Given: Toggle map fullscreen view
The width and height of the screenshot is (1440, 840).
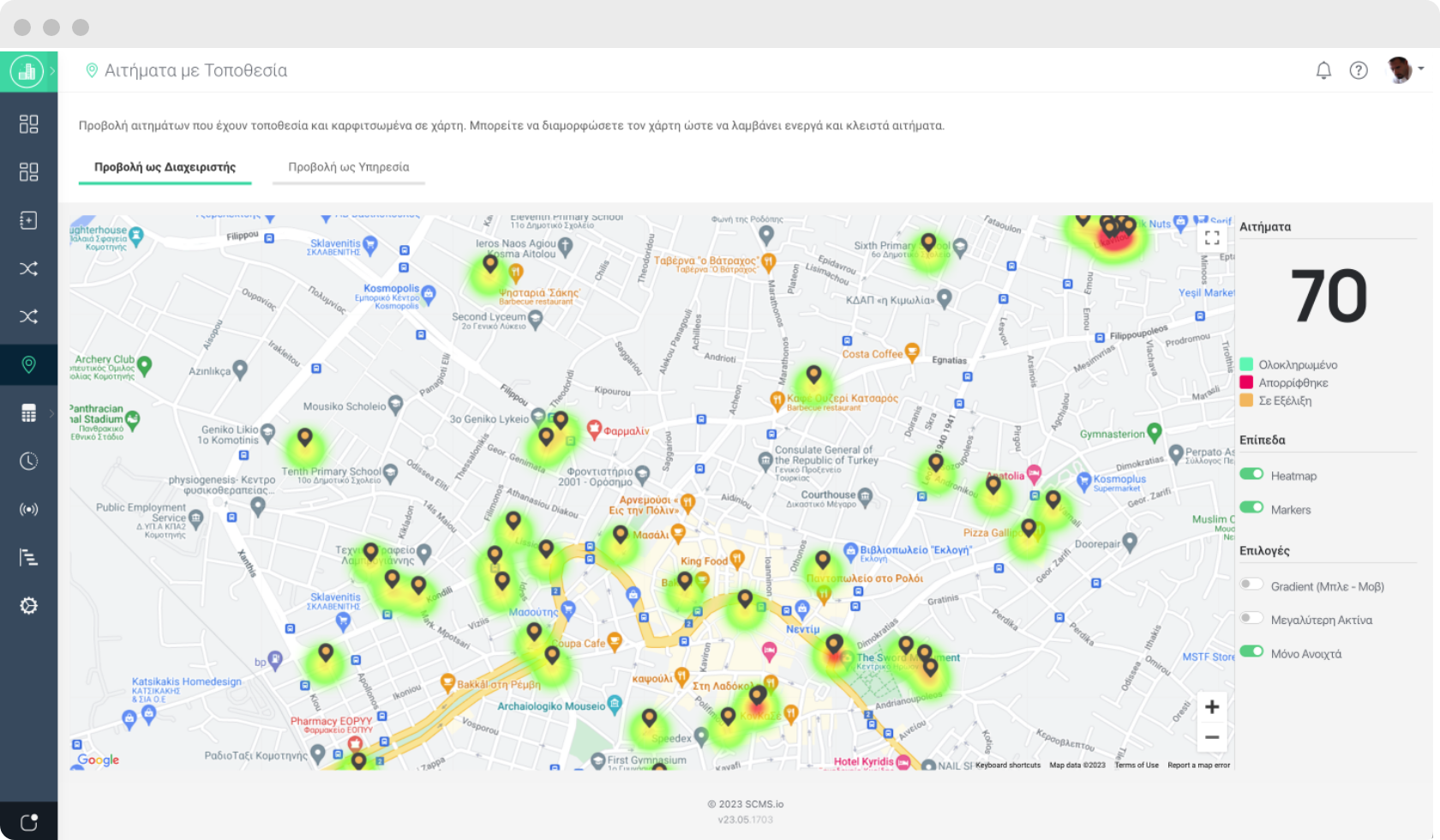Looking at the screenshot, I should [1212, 237].
